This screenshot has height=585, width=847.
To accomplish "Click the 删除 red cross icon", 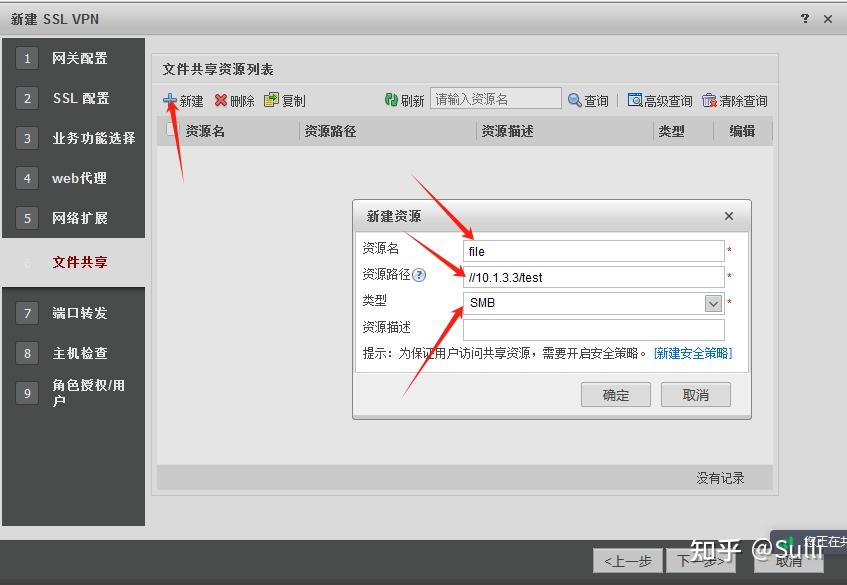I will click(219, 99).
